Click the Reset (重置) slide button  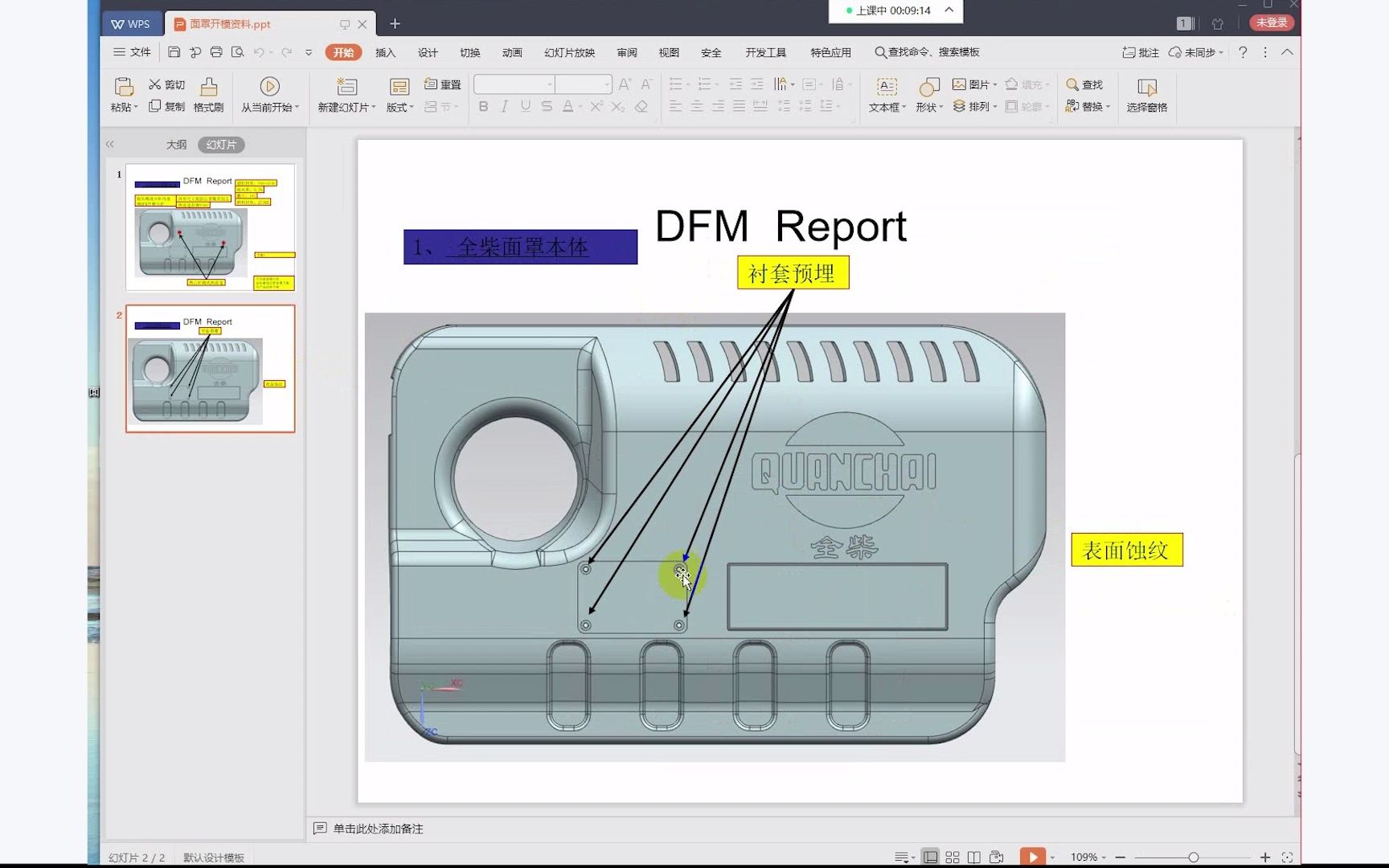pyautogui.click(x=442, y=84)
